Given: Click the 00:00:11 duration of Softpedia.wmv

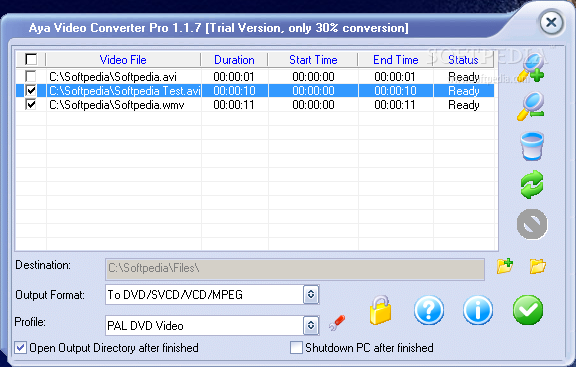Looking at the screenshot, I should (x=234, y=105).
